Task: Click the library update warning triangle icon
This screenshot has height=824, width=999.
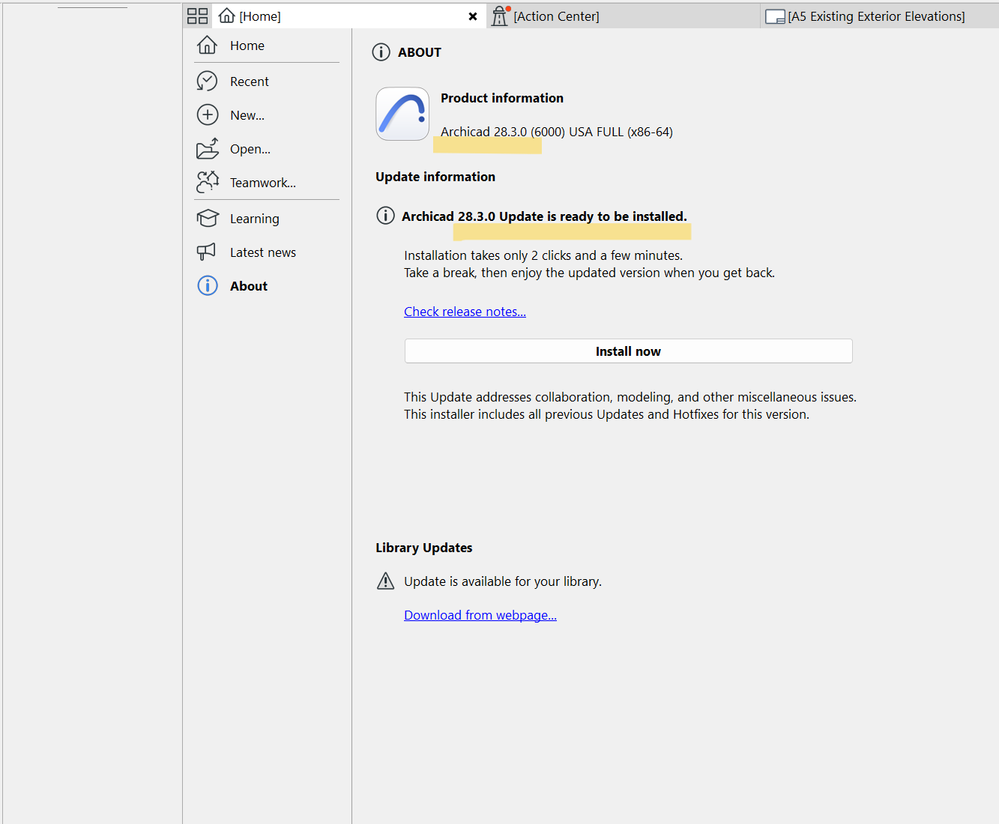Action: click(x=385, y=581)
